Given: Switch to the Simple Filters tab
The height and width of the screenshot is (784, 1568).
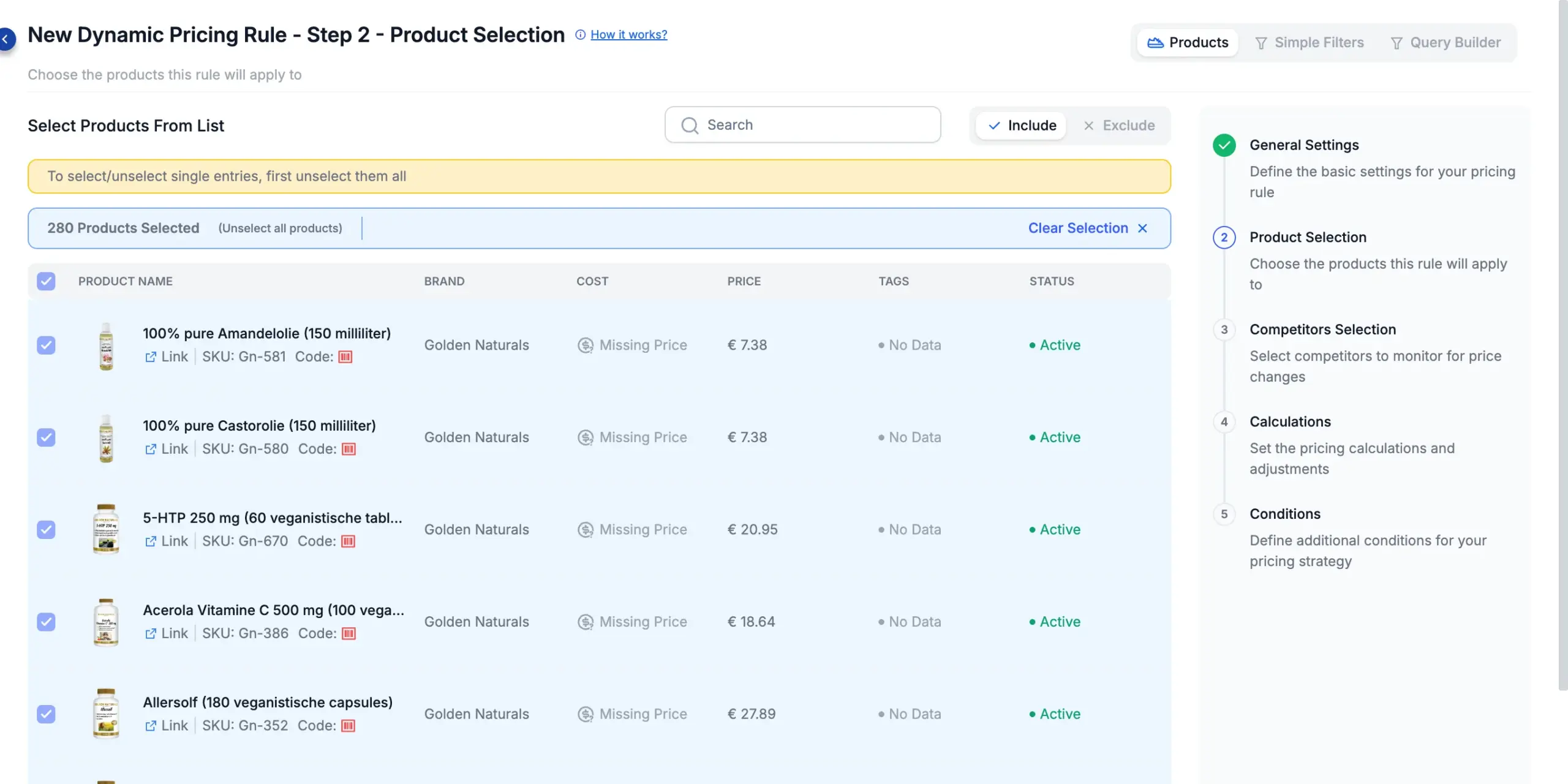Looking at the screenshot, I should click(x=1310, y=42).
